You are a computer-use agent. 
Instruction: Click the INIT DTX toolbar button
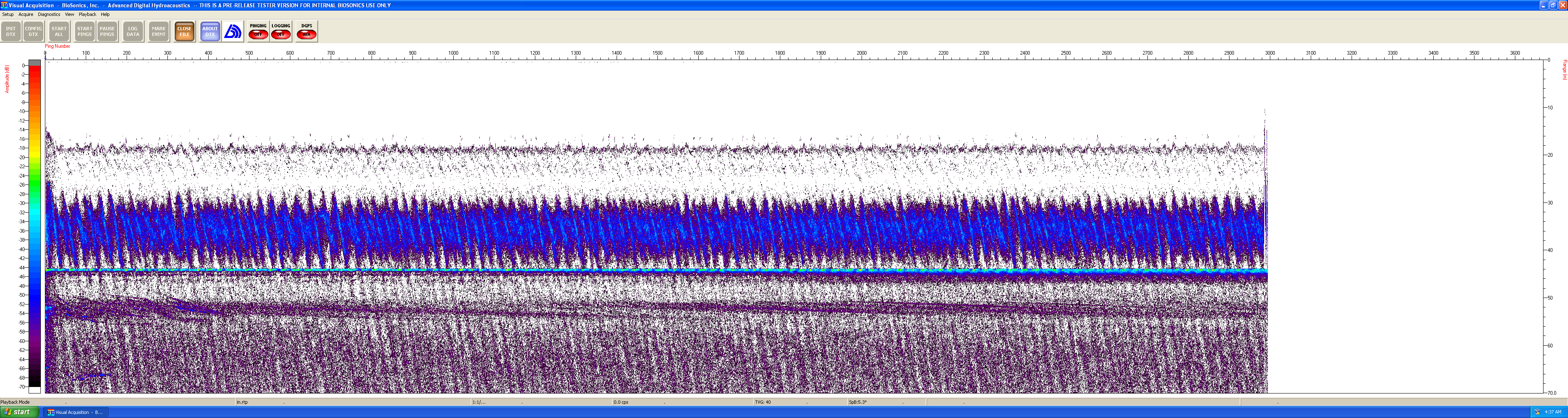coord(11,32)
